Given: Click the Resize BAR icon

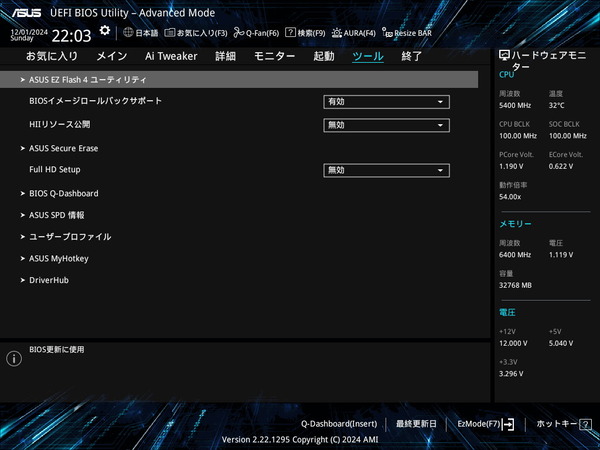Looking at the screenshot, I should [387, 33].
